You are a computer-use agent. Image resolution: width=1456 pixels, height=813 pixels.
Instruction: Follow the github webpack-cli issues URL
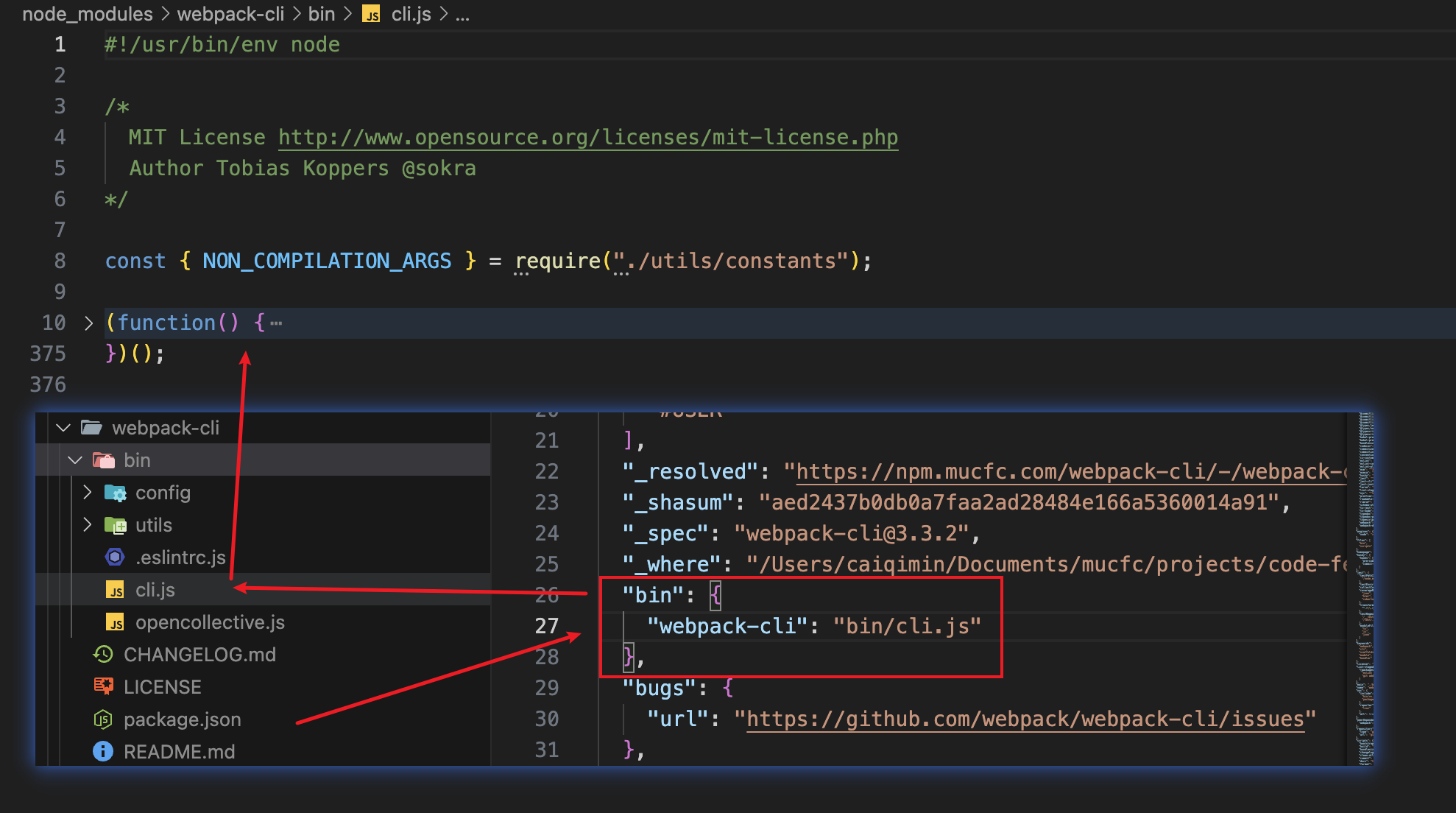1025,719
